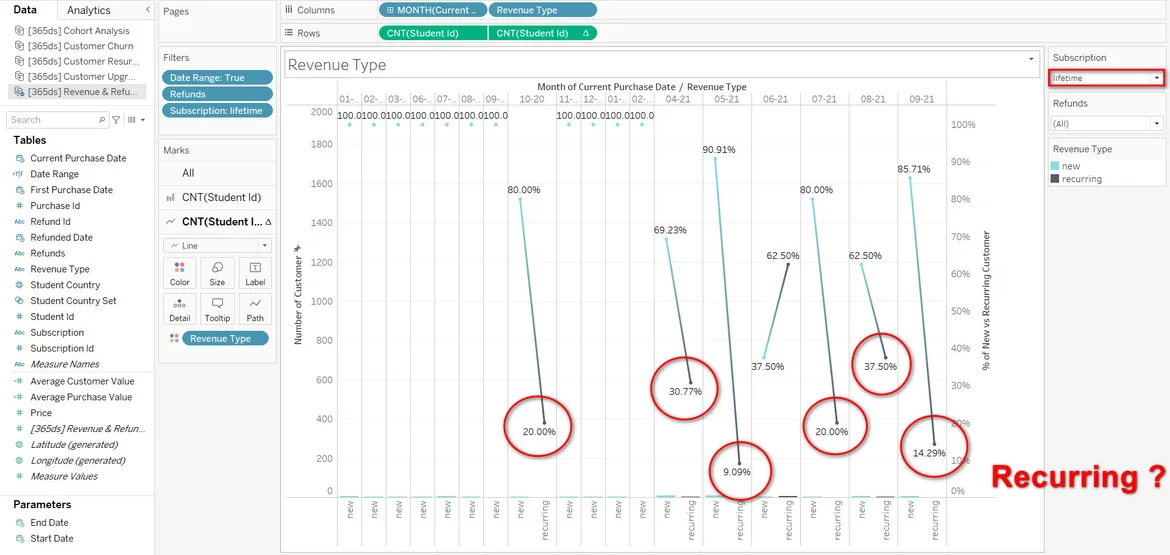Click the filter icon beside search box
The width and height of the screenshot is (1170, 555).
click(x=117, y=120)
